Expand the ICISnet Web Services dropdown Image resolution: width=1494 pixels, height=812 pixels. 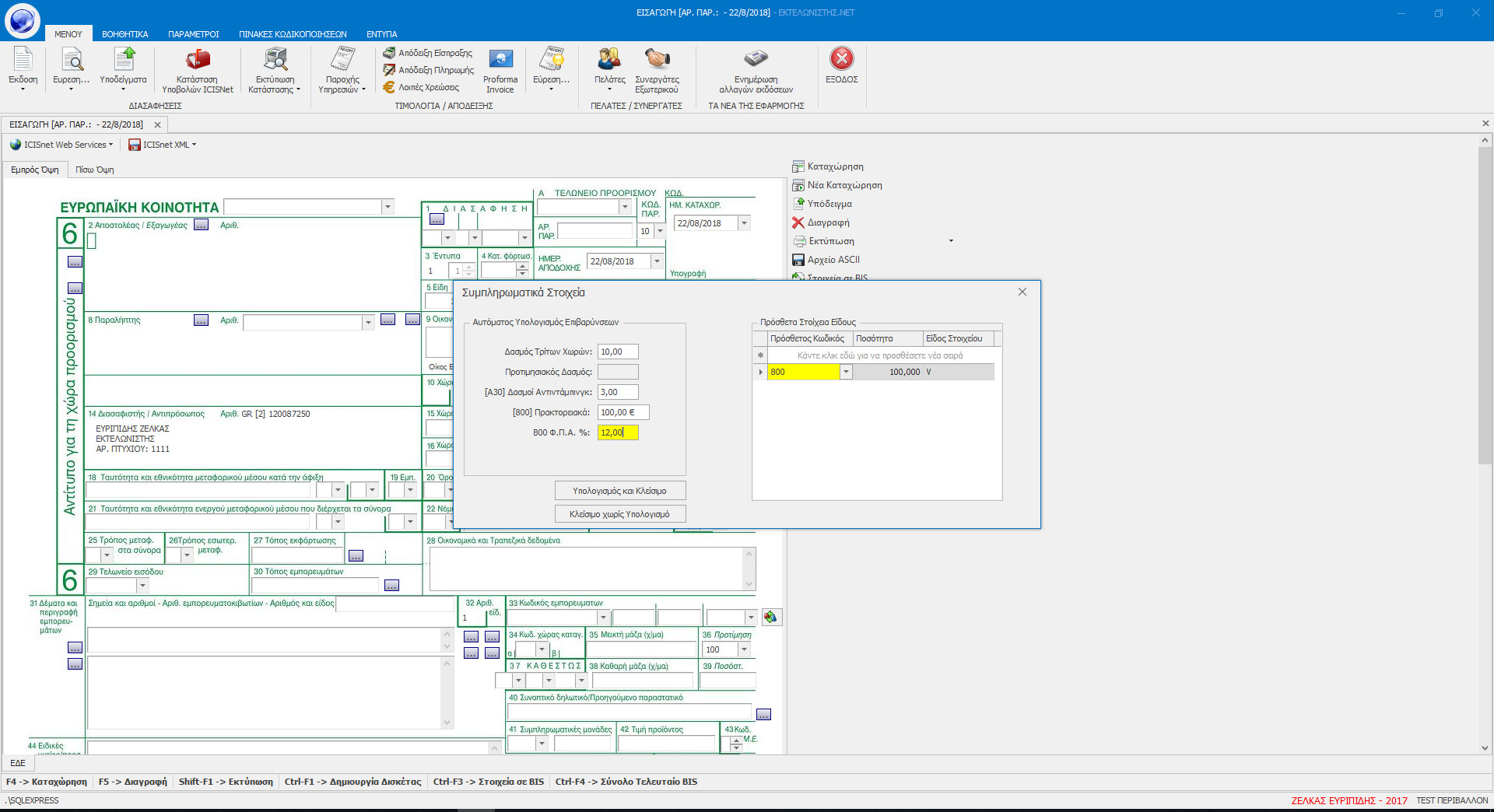tap(62, 145)
